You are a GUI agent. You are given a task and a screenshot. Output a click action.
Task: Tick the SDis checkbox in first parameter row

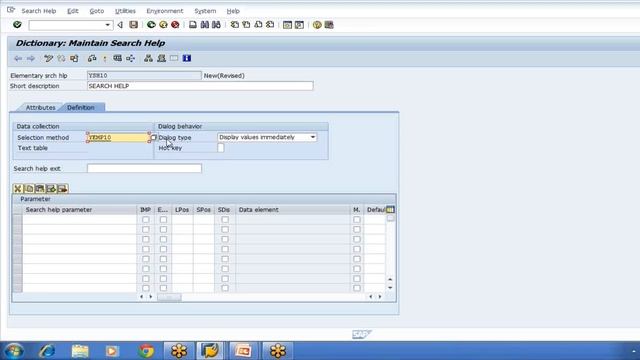225,220
